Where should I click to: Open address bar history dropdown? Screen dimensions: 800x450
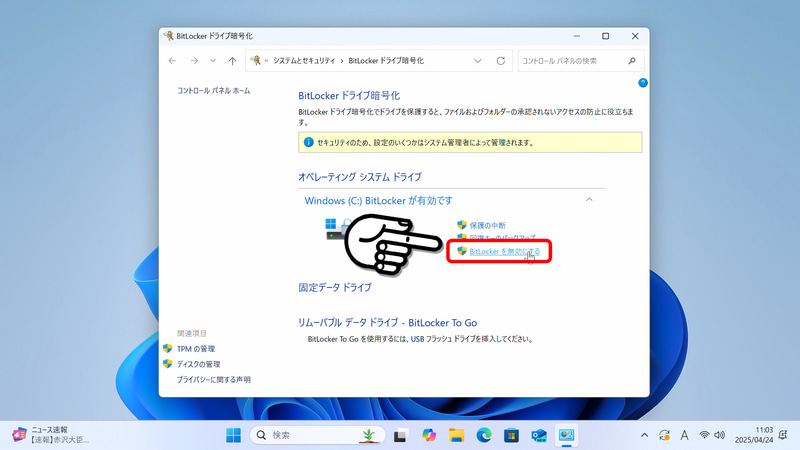(x=478, y=61)
